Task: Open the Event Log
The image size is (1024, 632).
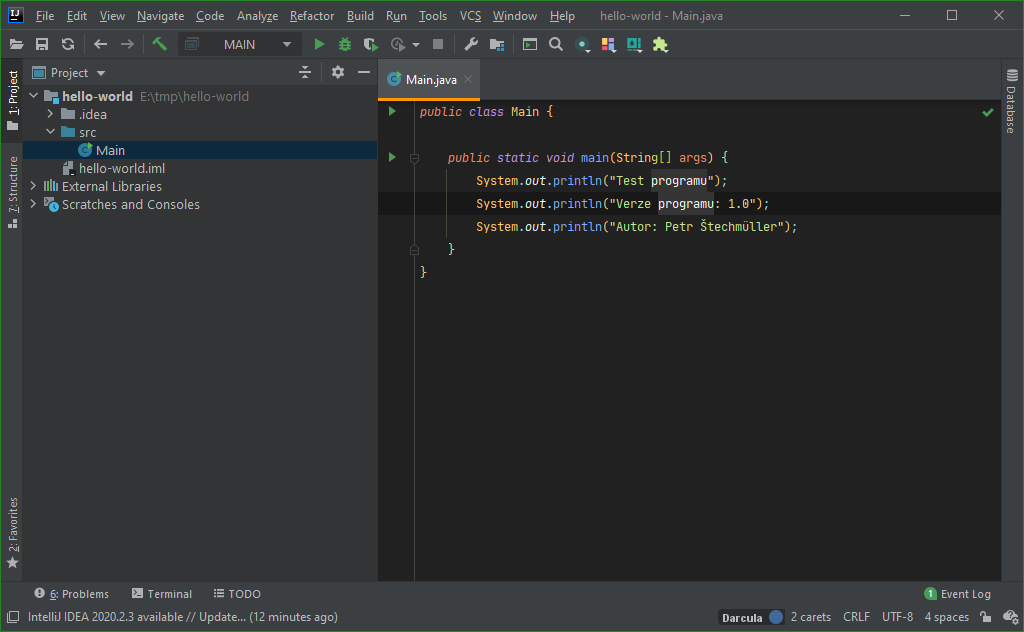Action: [x=957, y=593]
